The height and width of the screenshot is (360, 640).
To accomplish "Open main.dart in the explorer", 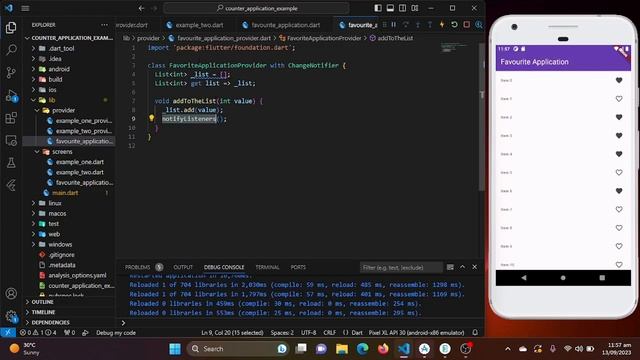I will pos(65,193).
